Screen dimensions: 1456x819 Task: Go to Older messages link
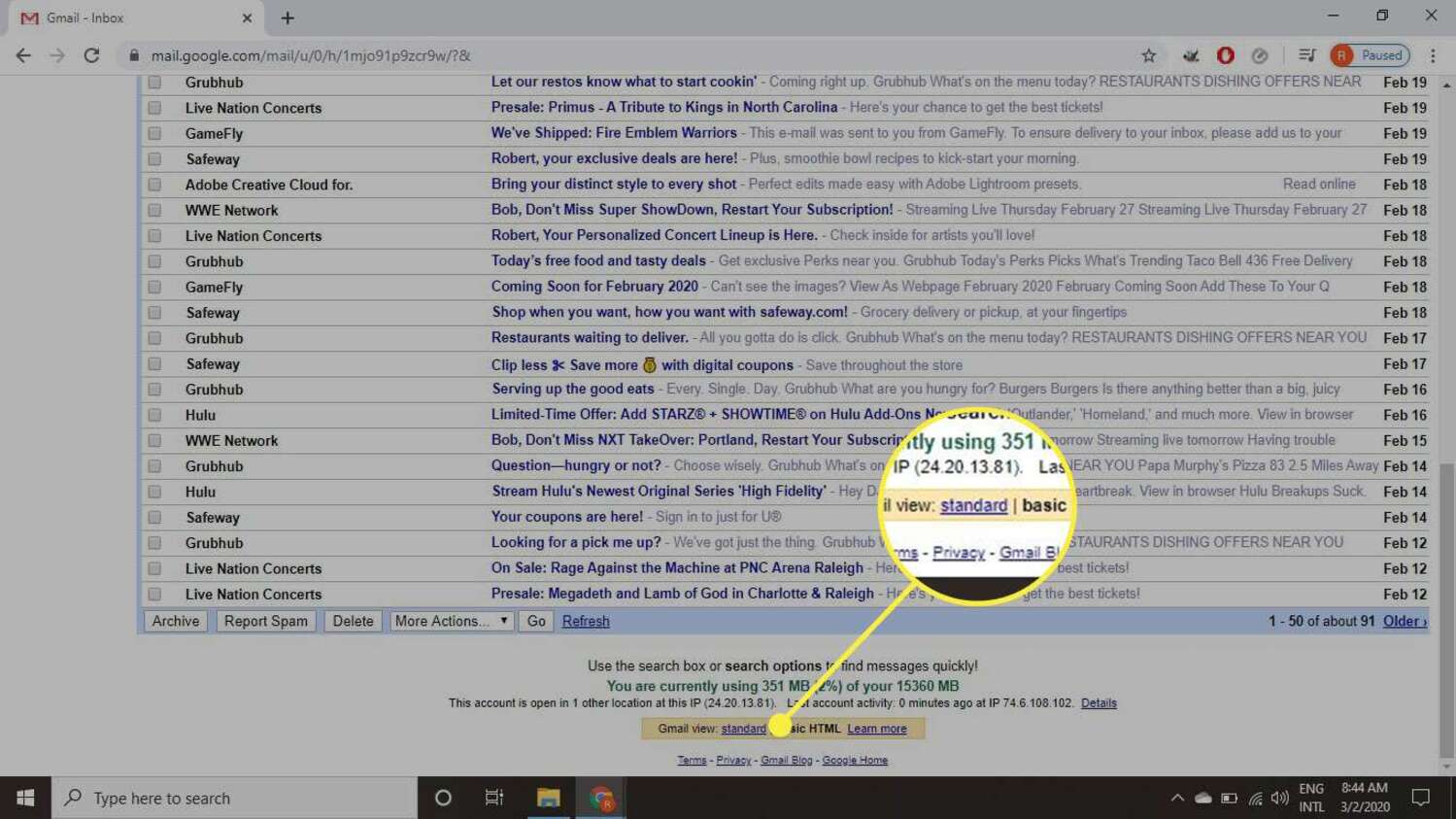click(x=1405, y=621)
